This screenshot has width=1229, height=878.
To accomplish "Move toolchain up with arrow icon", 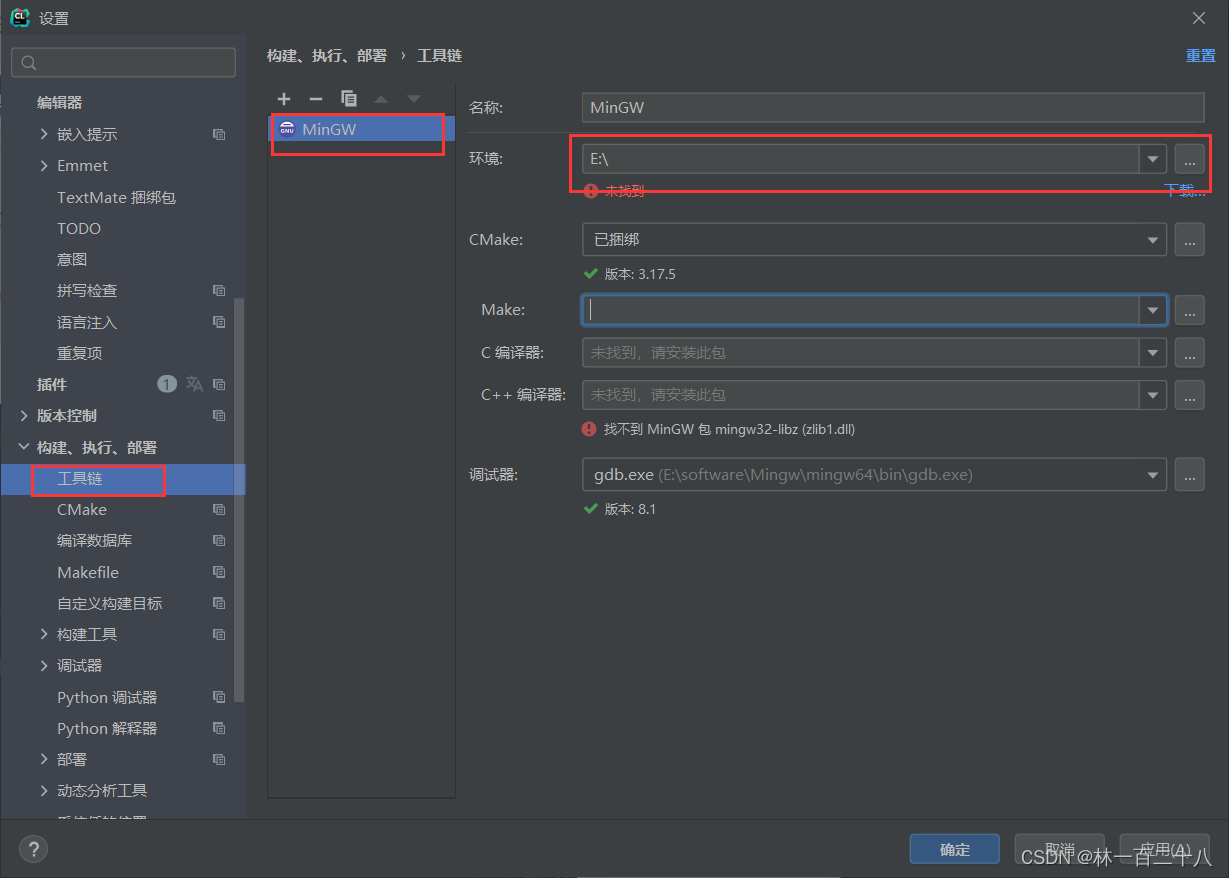I will click(x=381, y=98).
